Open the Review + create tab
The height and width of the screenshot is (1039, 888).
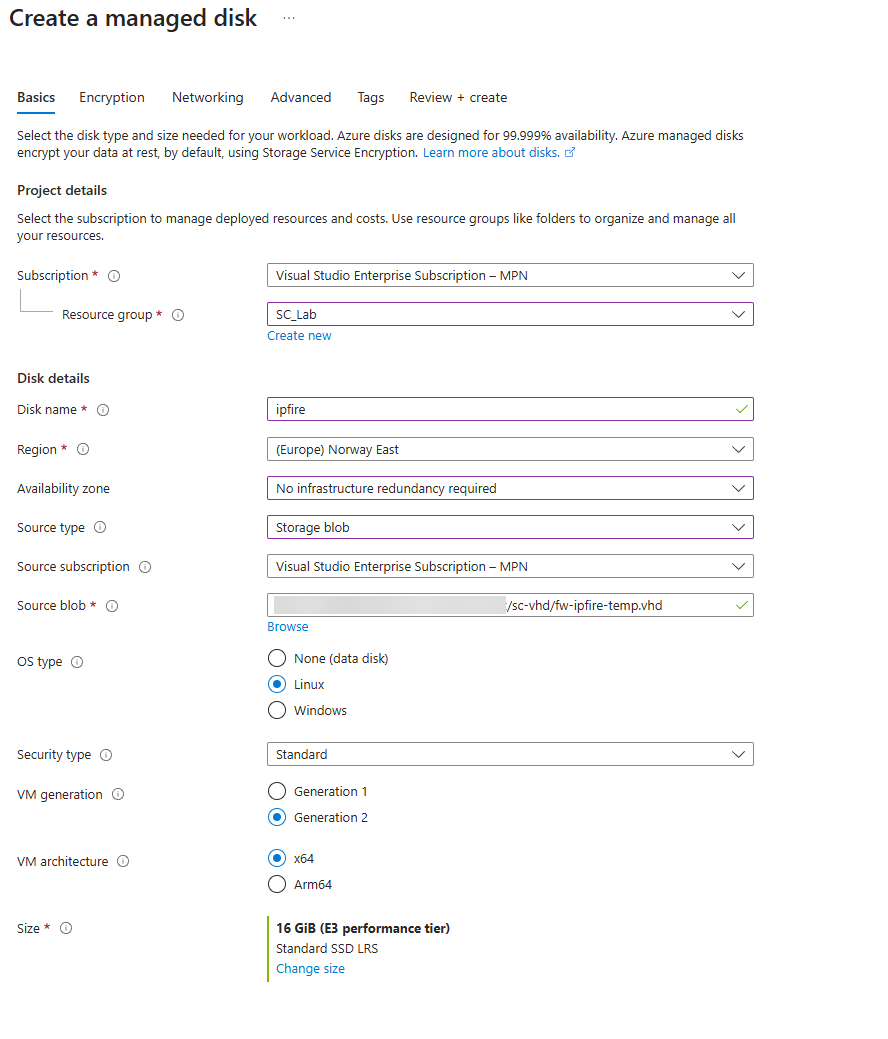(458, 98)
